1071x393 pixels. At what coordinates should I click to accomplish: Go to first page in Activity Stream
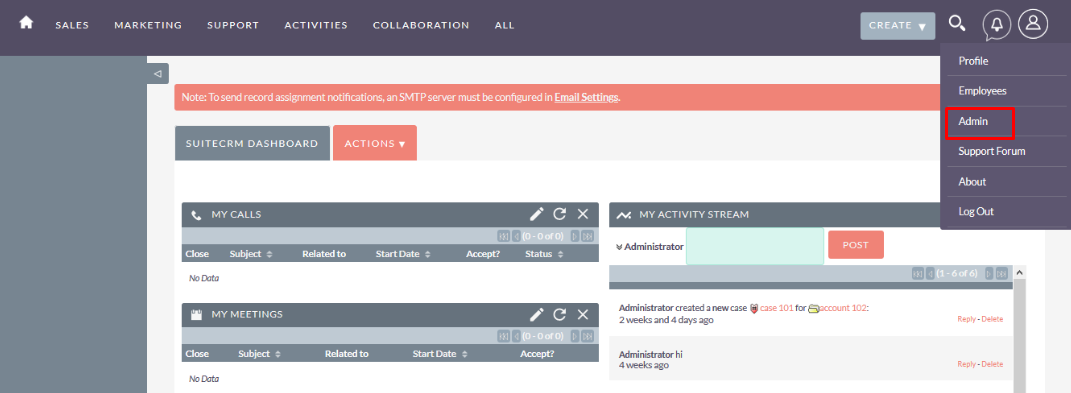(x=918, y=273)
